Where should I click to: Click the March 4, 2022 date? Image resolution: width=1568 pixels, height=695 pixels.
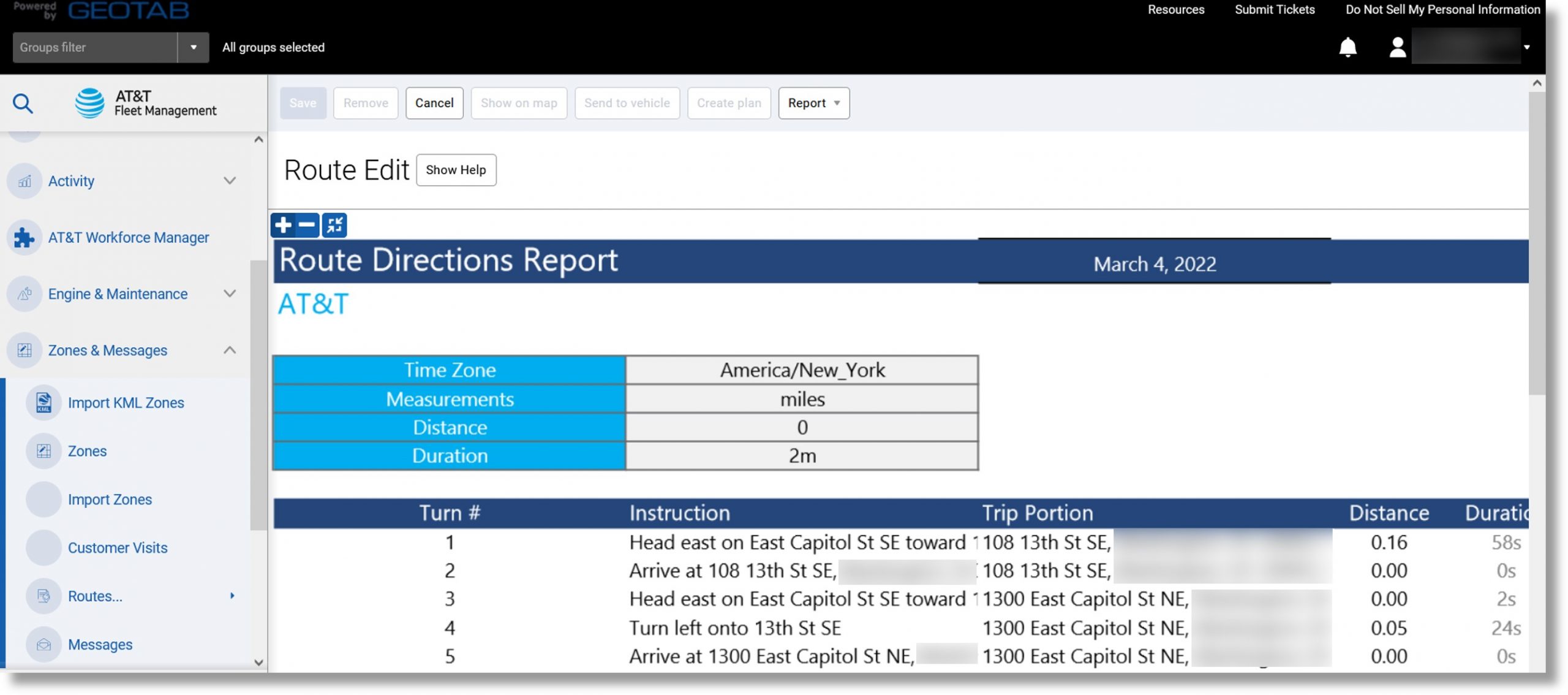click(1155, 264)
